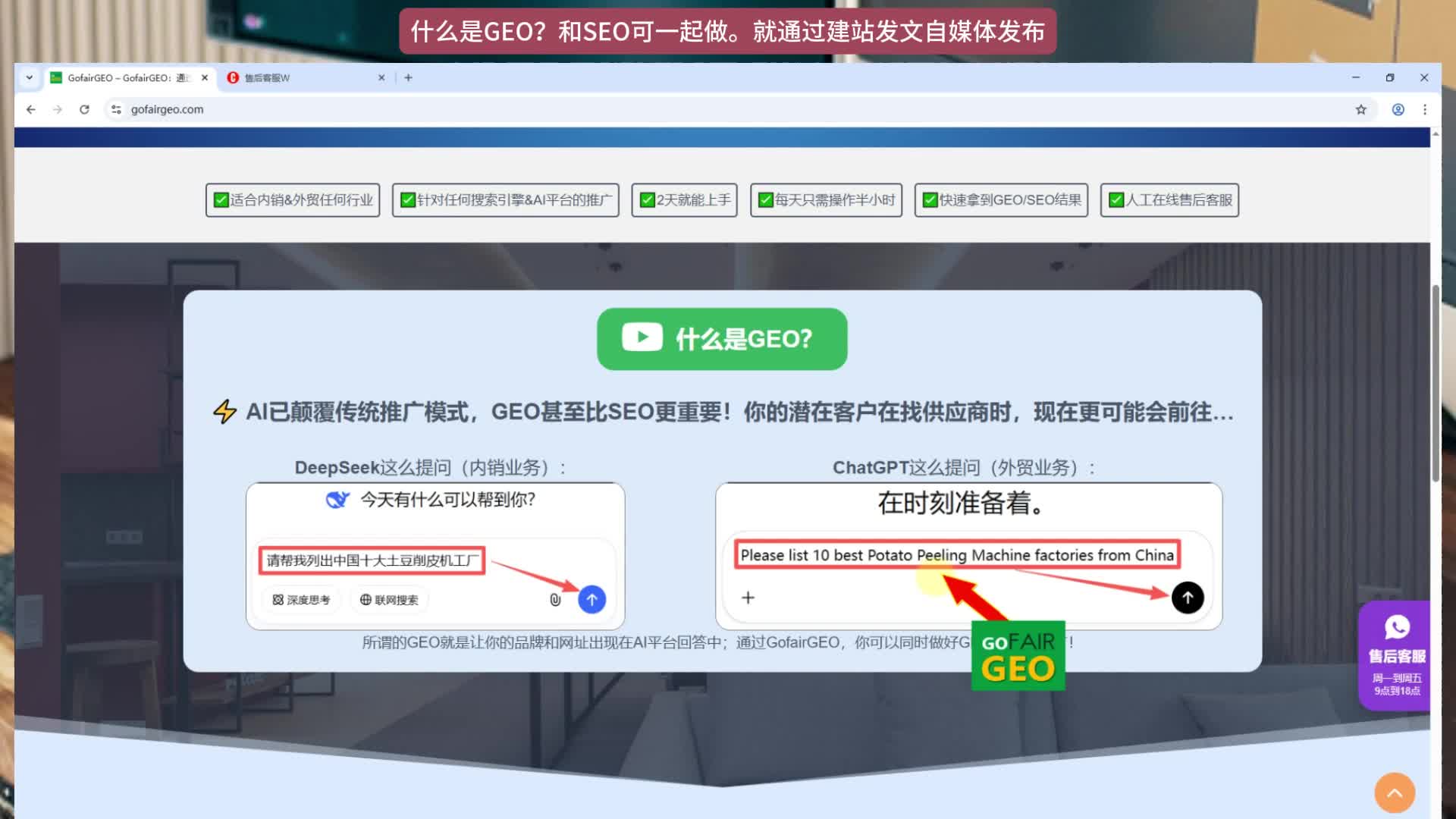This screenshot has width=1456, height=819.
Task: Open the Chrome three-dot menu
Action: coord(1425,109)
